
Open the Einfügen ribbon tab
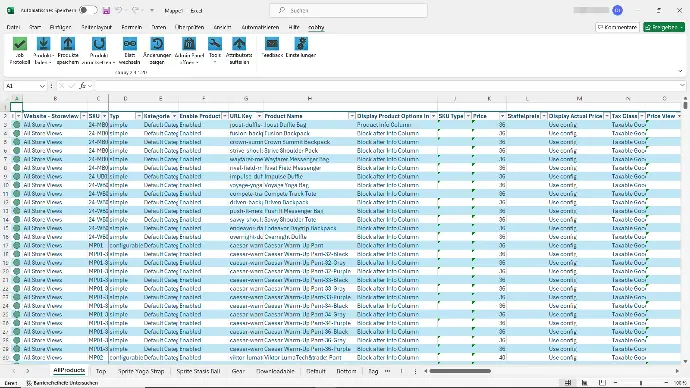tap(60, 27)
